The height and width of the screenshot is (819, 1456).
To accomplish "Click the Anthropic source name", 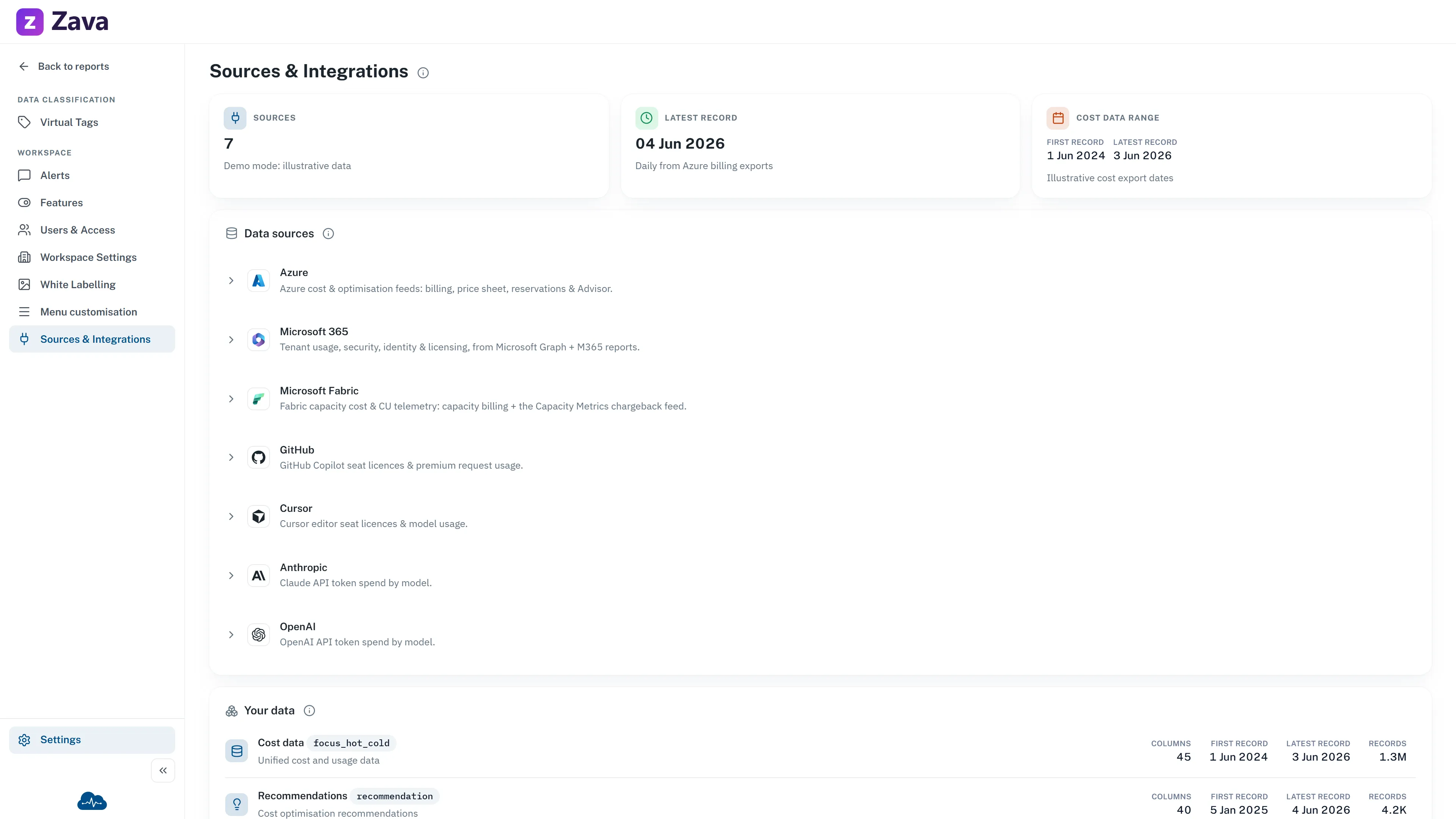I will pos(303,568).
